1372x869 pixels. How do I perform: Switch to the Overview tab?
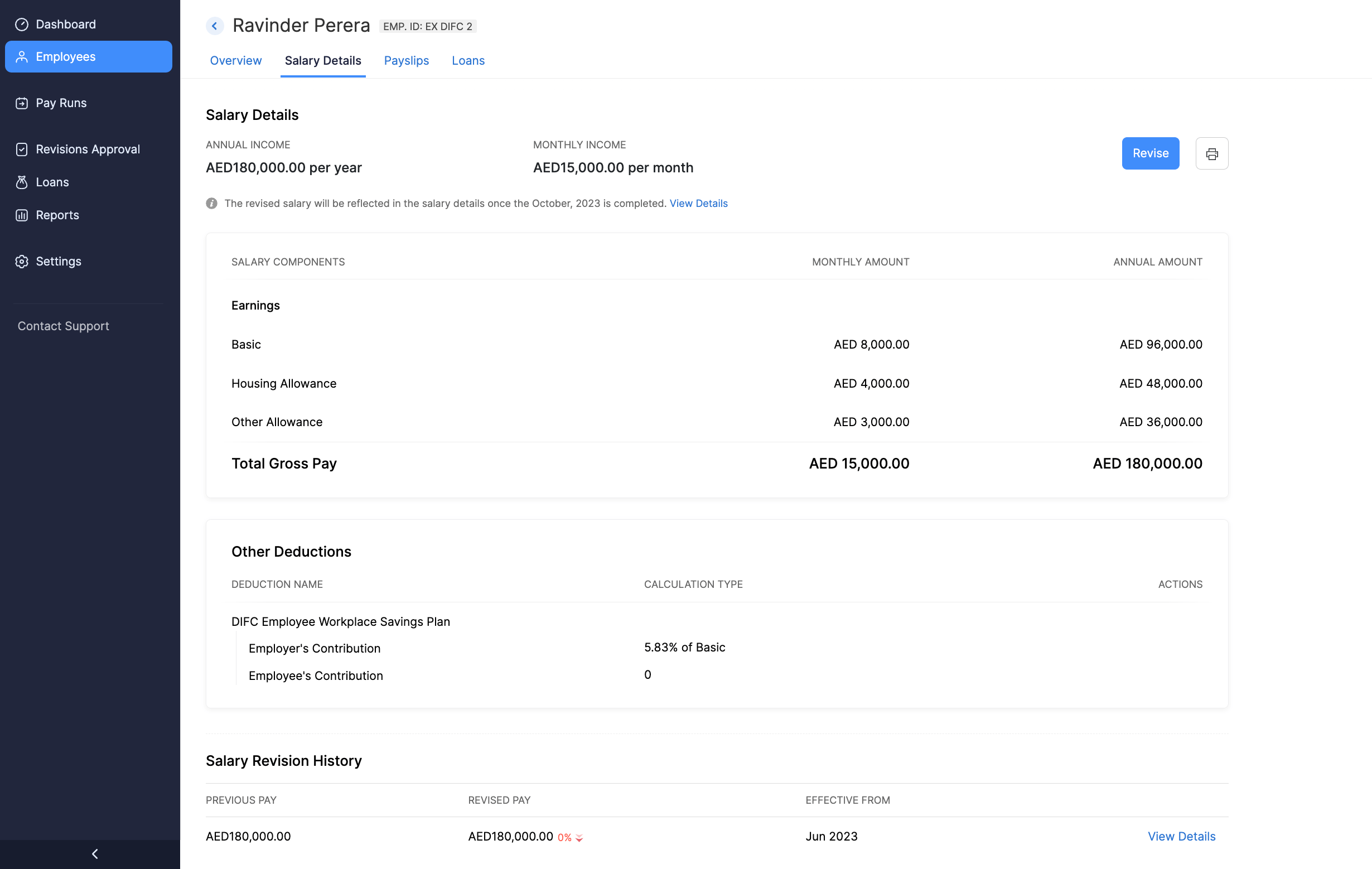(x=235, y=60)
